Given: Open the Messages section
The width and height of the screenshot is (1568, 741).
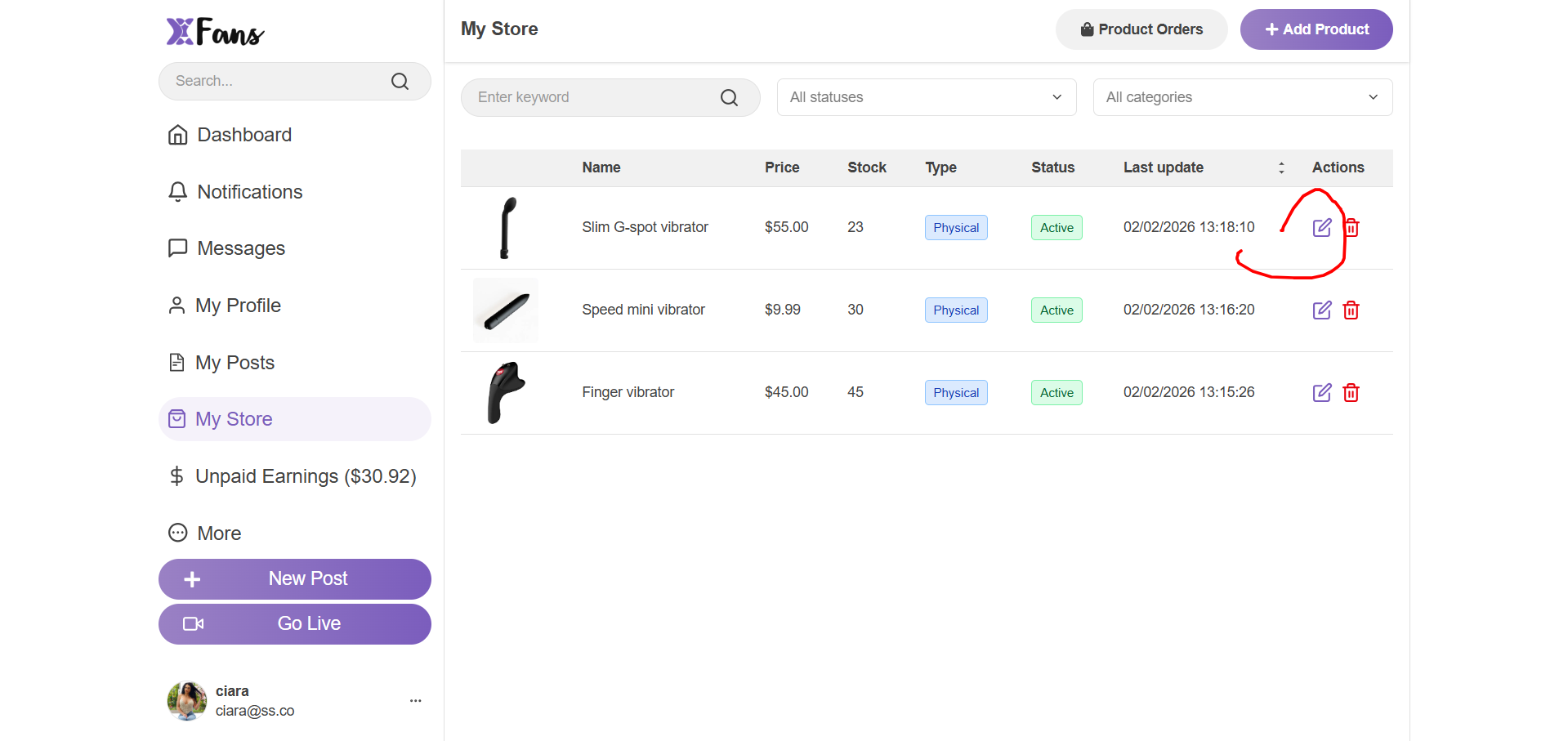Looking at the screenshot, I should 227,248.
